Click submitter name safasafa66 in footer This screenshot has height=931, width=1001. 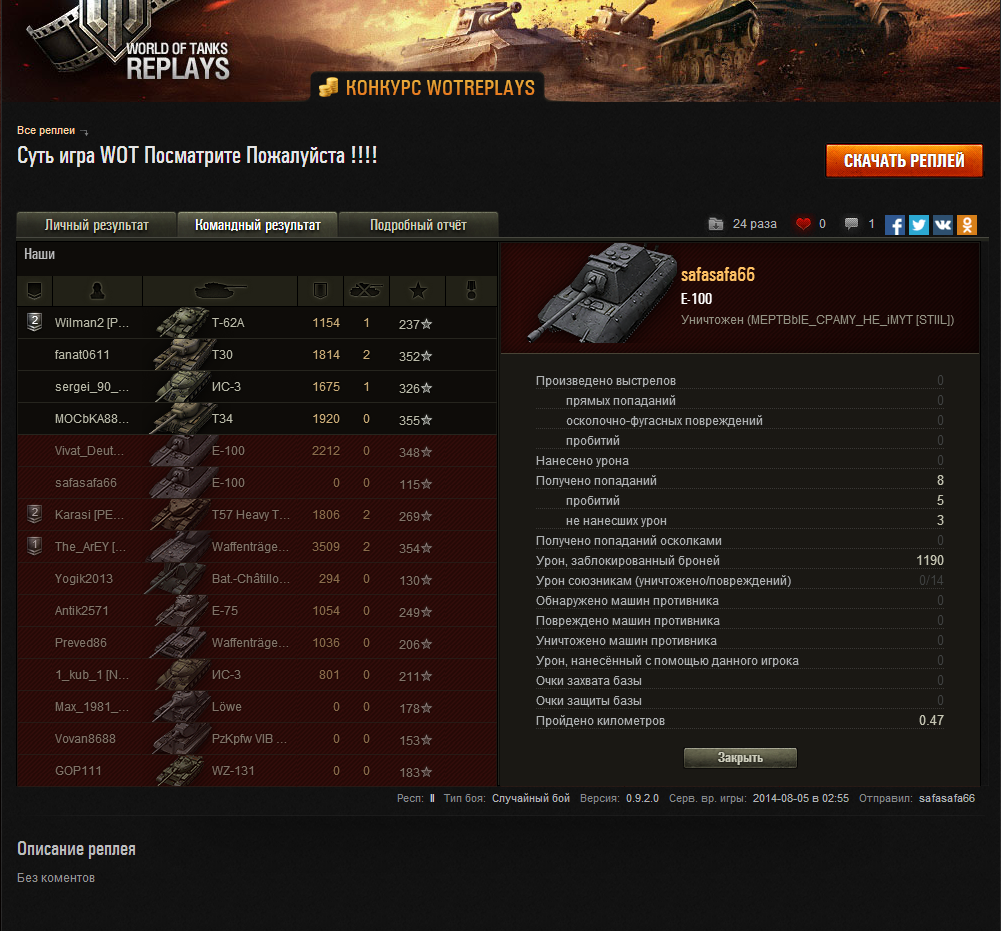pyautogui.click(x=947, y=798)
